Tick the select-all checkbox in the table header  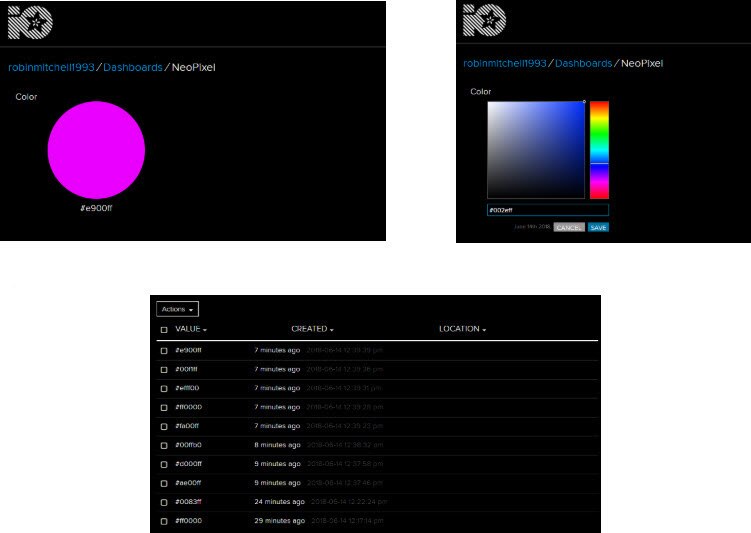tap(164, 330)
